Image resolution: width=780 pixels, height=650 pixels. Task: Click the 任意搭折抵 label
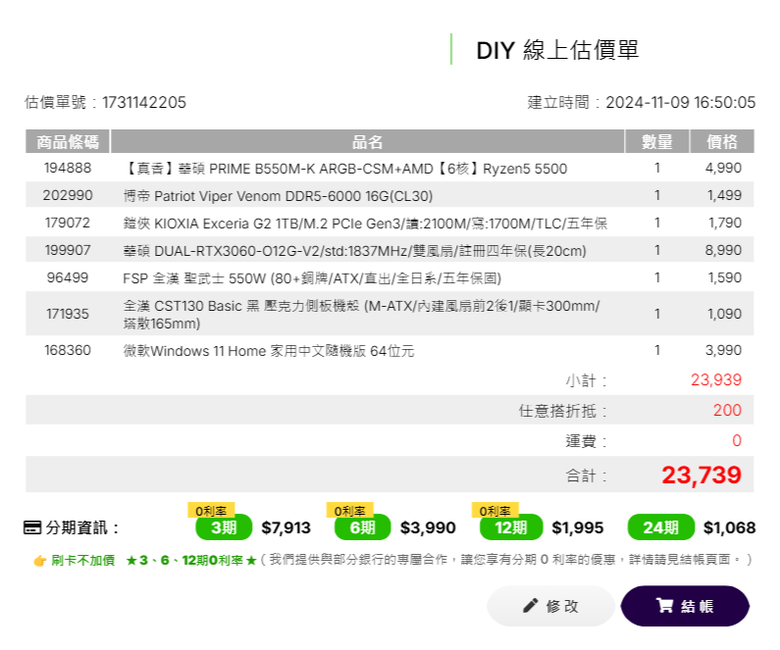point(563,411)
